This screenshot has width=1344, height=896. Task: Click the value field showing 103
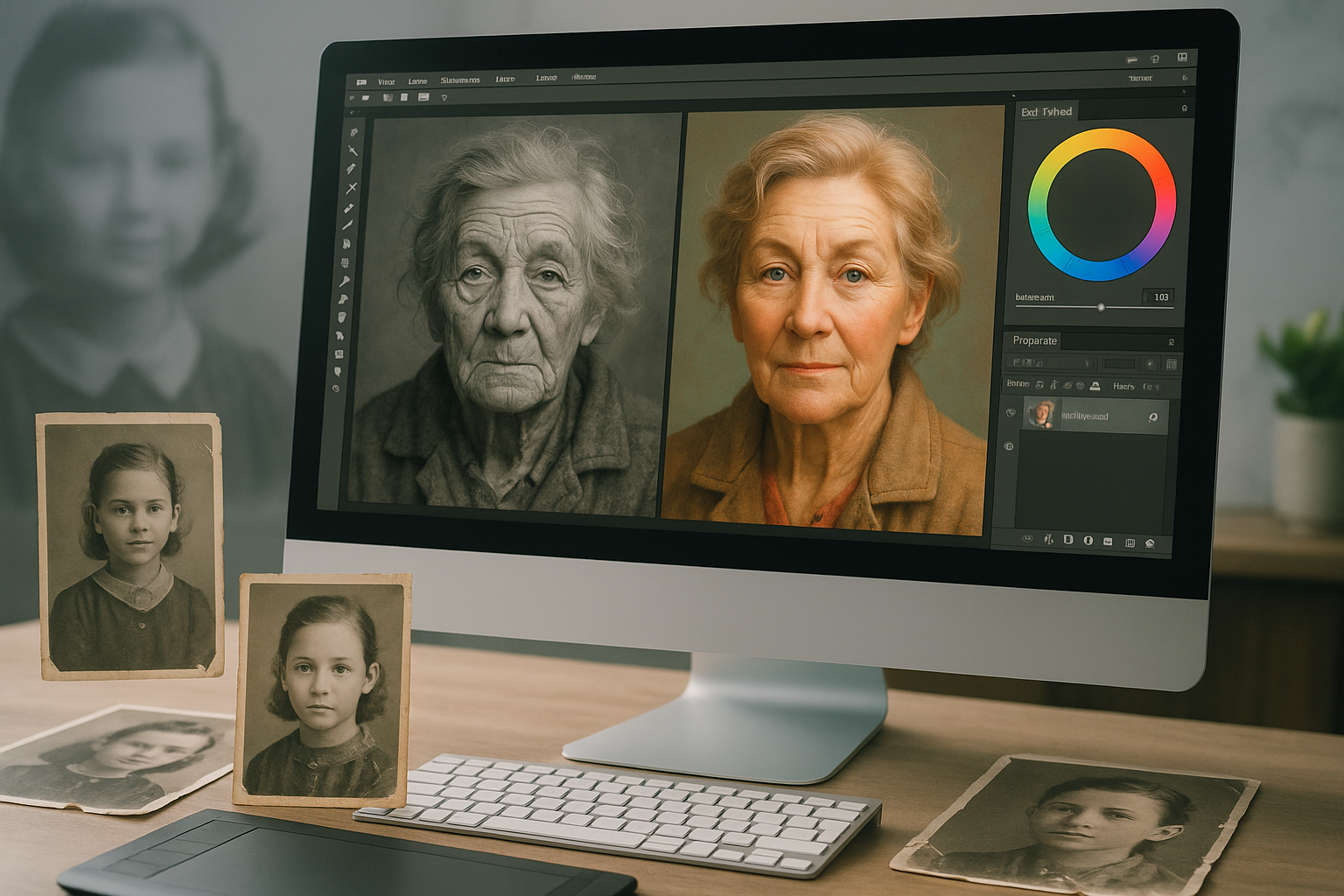pyautogui.click(x=1160, y=297)
